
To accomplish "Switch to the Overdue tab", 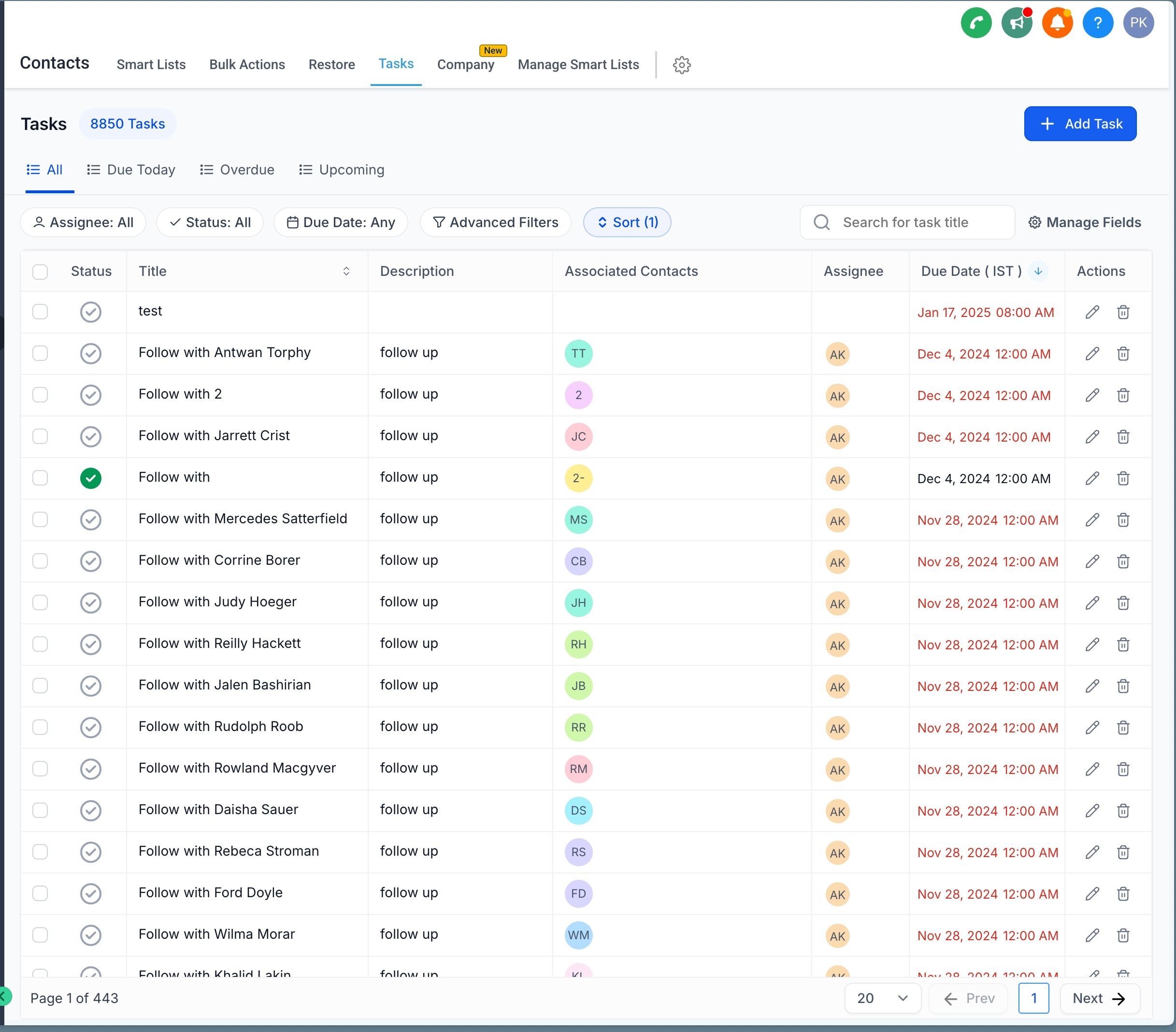I will [237, 170].
